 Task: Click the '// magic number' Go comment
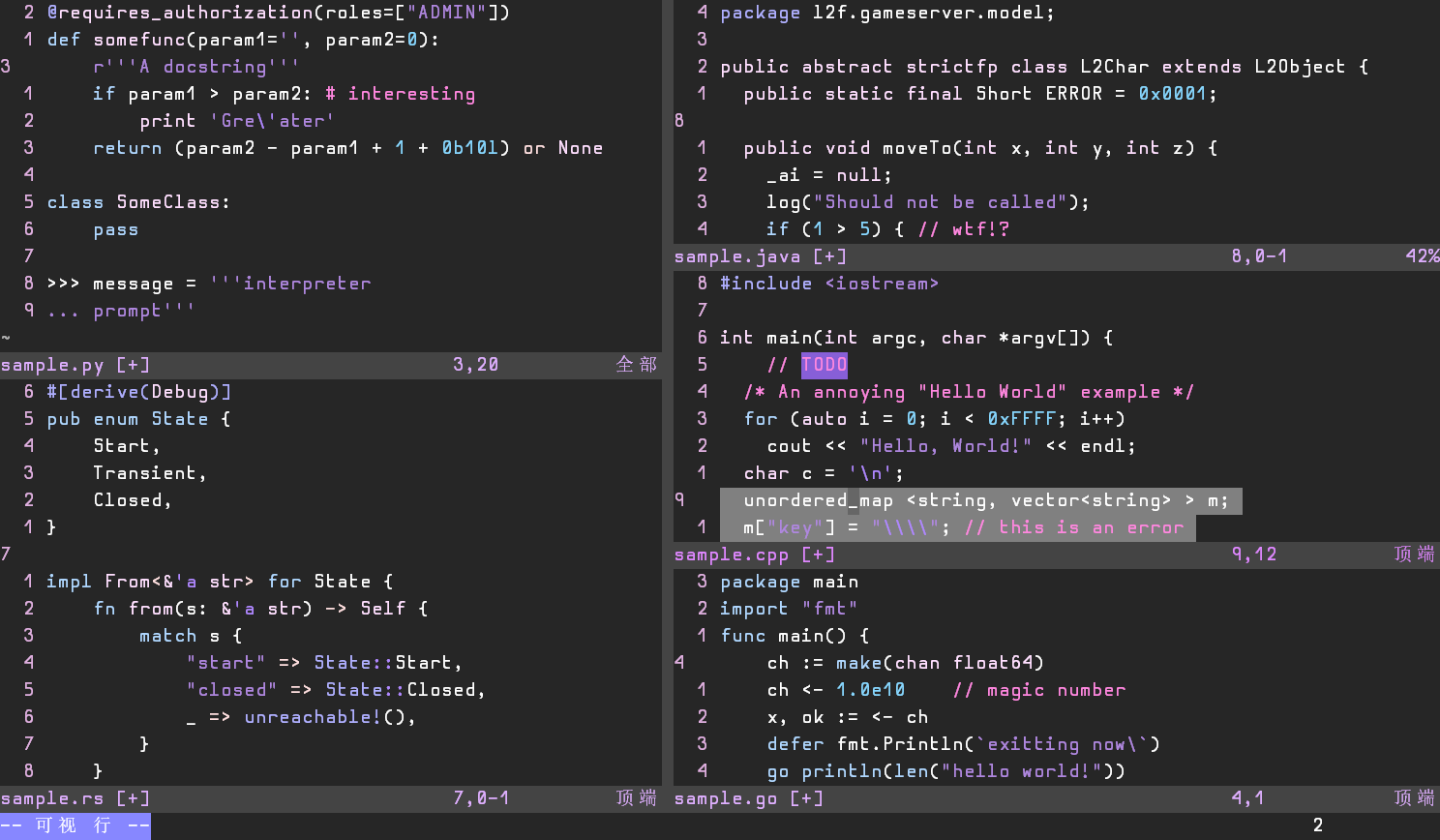(1039, 690)
